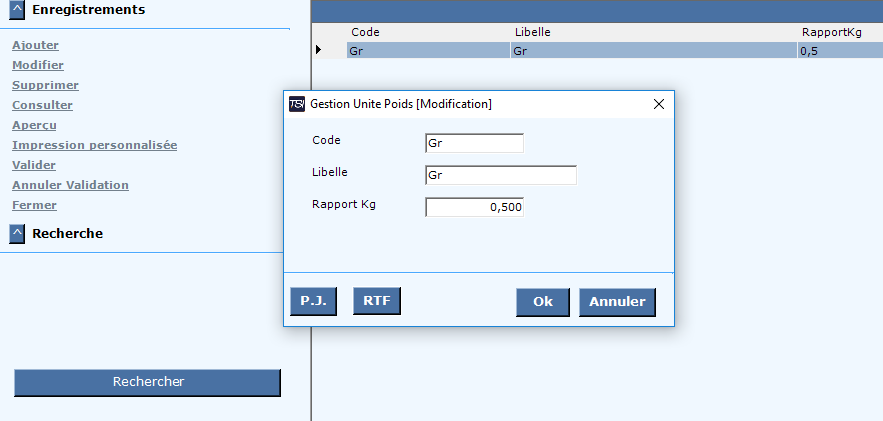Click the RTF button
Screen dimensions: 883x421
click(377, 301)
